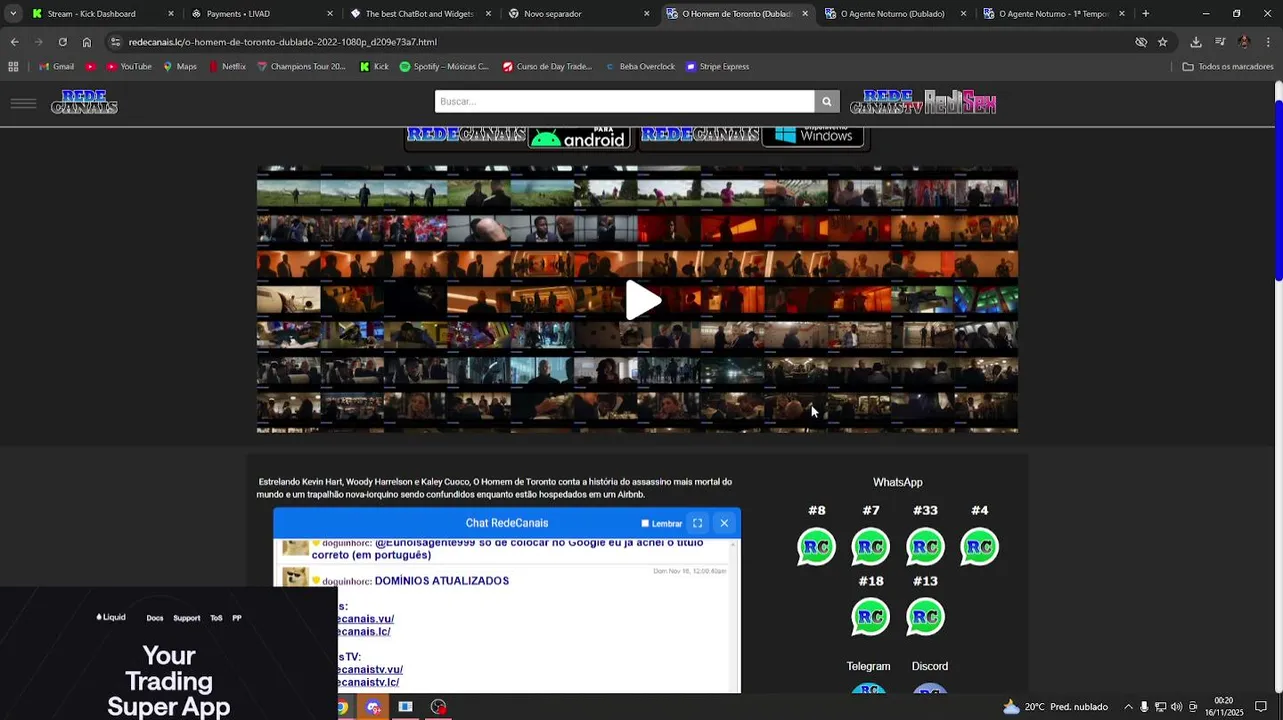Open the volume control in system tray
This screenshot has width=1283, height=720.
click(x=1176, y=707)
